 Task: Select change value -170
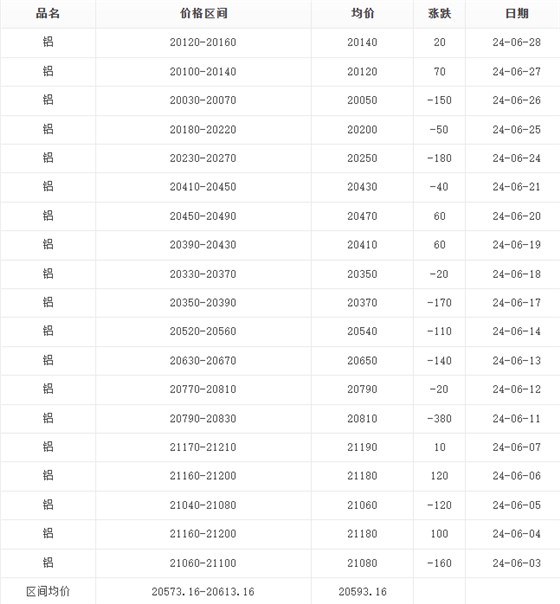(439, 303)
